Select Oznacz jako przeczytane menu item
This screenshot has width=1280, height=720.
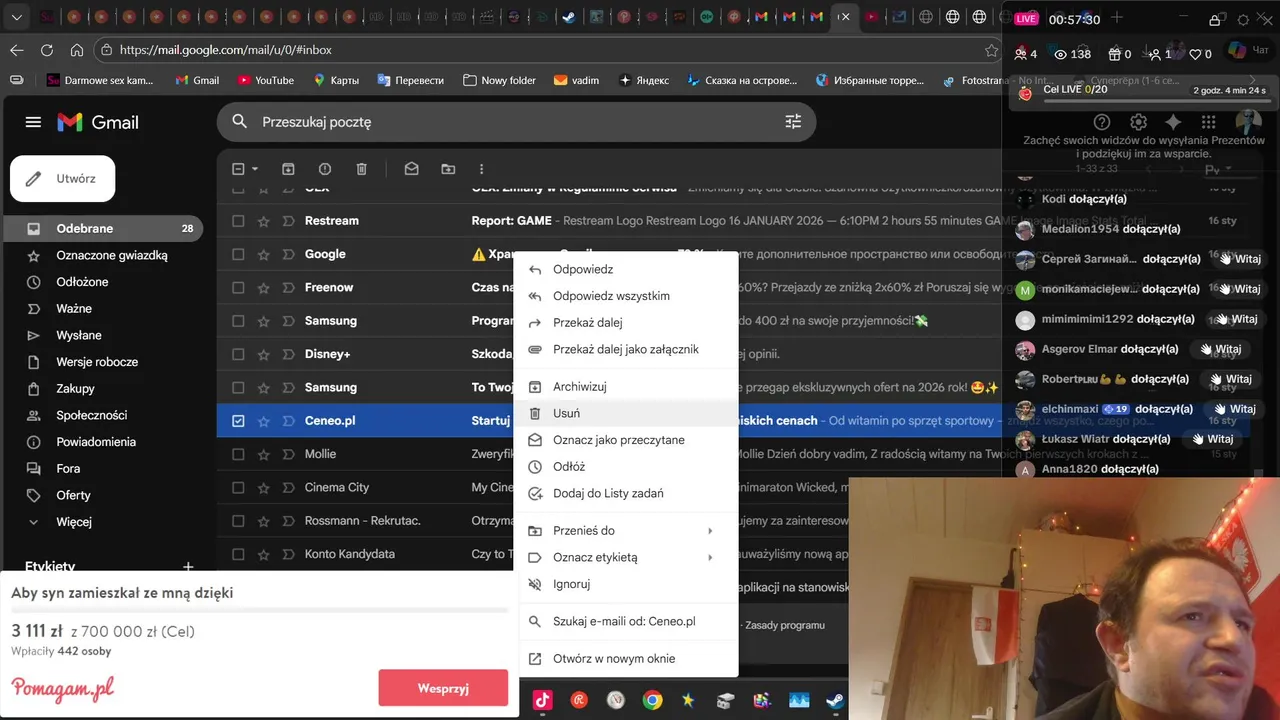coord(626,440)
